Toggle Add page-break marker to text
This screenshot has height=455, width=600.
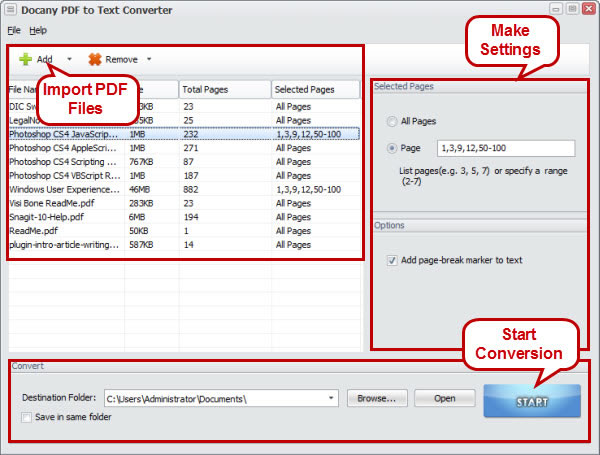[392, 260]
